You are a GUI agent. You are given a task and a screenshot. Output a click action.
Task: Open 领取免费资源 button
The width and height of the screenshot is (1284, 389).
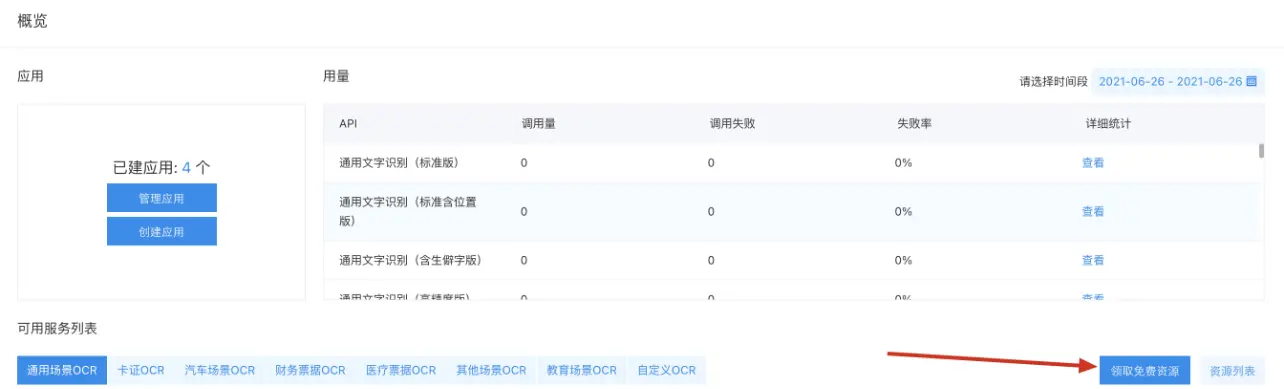click(1145, 370)
